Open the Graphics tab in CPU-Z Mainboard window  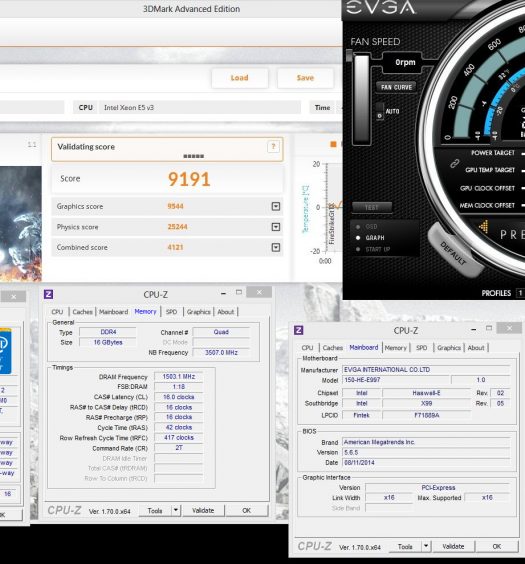tap(449, 348)
